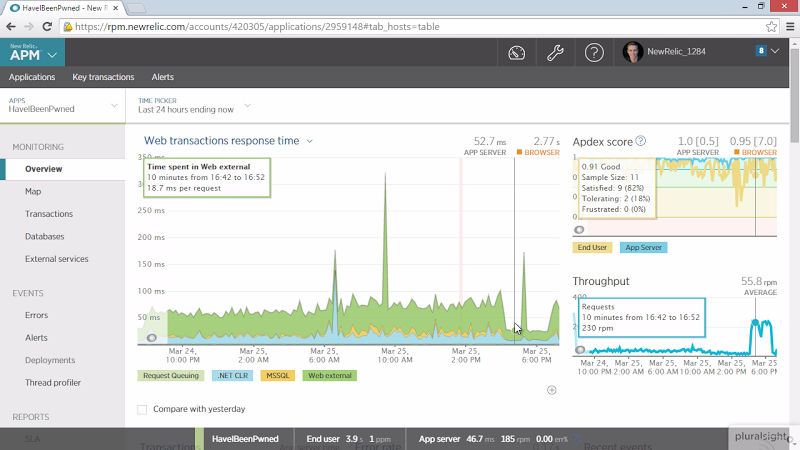Click the notifications badge showing 8
The width and height of the screenshot is (800, 450).
coord(761,51)
